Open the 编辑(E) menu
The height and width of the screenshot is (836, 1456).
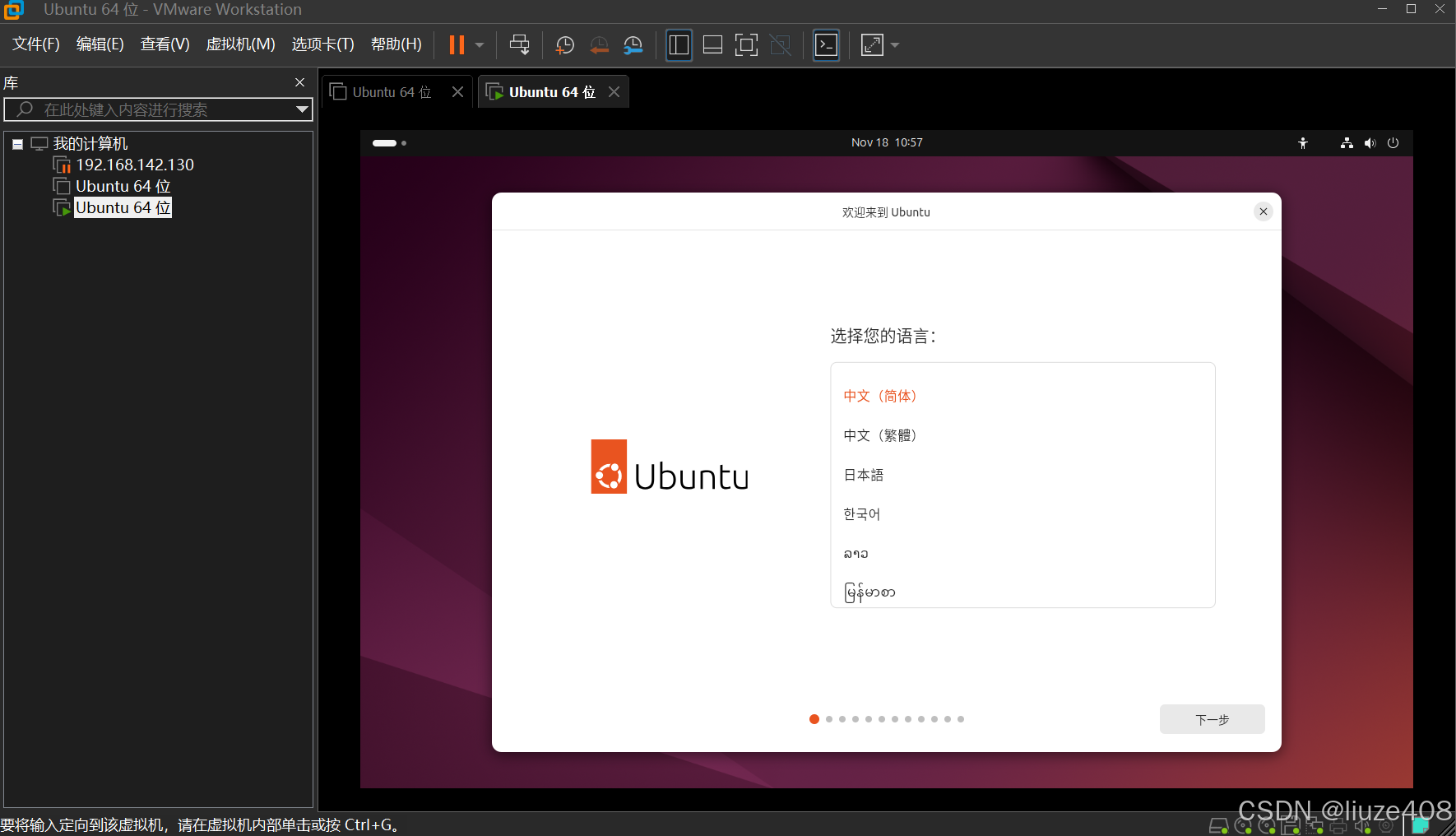coord(100,44)
